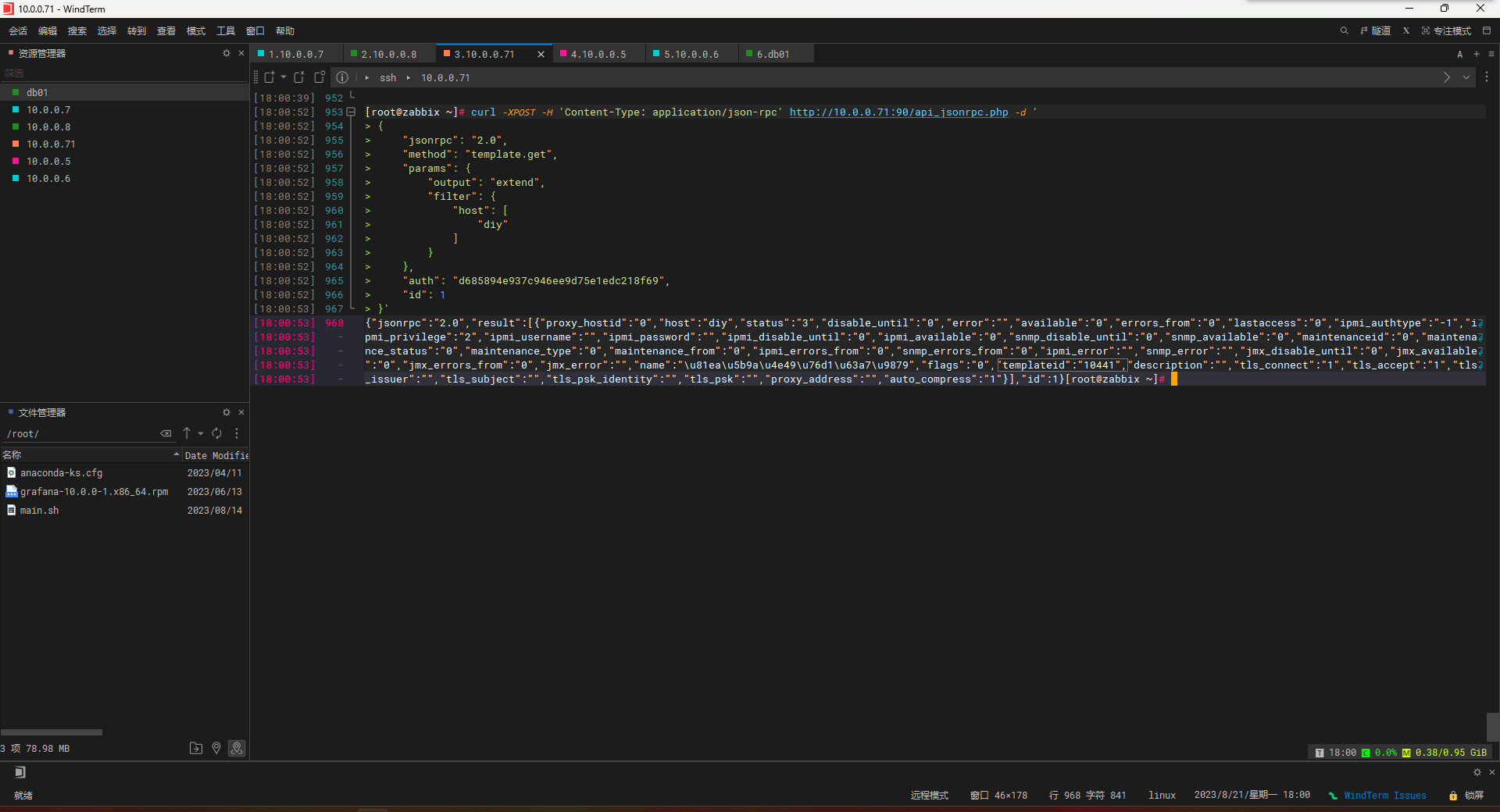Click the 10.0.0.71 breadcrumb item
This screenshot has width=1500, height=812.
pyautogui.click(x=445, y=78)
